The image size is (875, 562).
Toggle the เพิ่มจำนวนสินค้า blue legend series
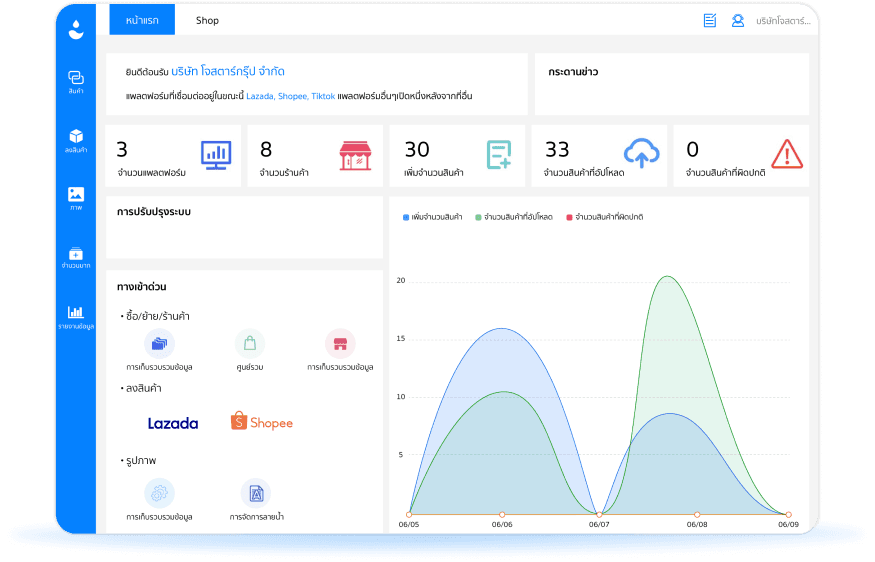[432, 217]
